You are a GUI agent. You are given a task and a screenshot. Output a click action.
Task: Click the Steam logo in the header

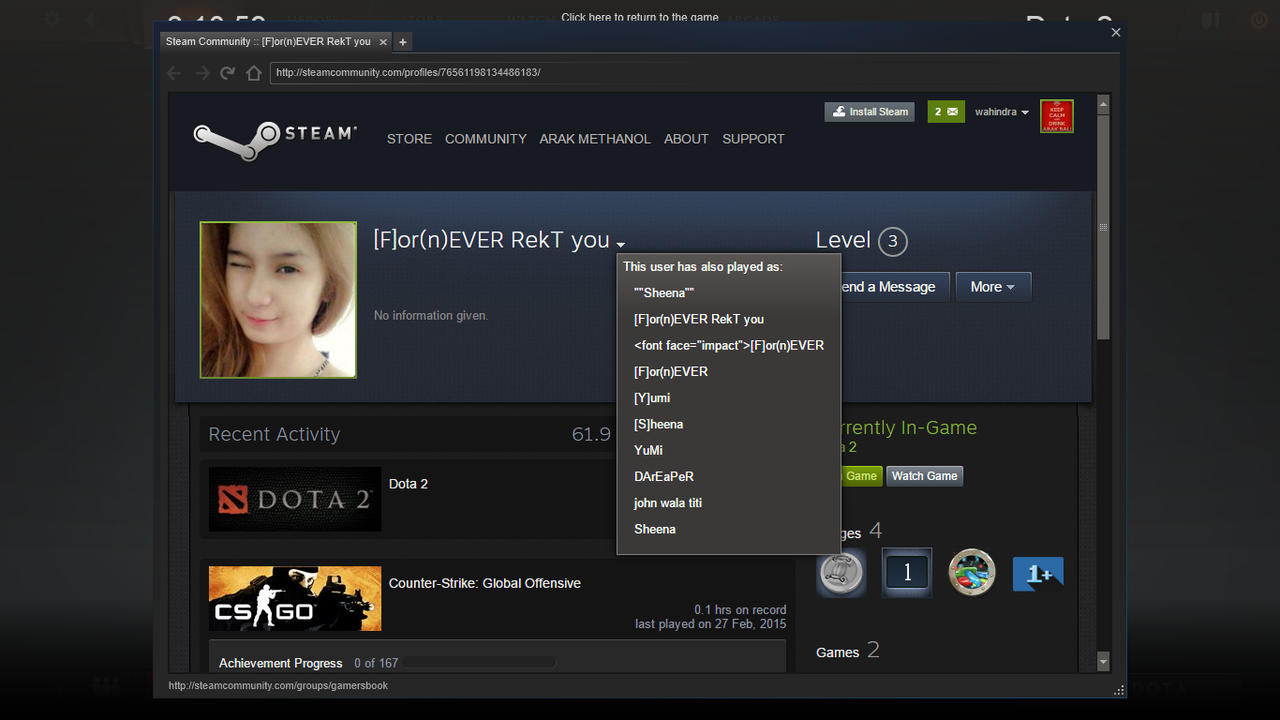[275, 139]
